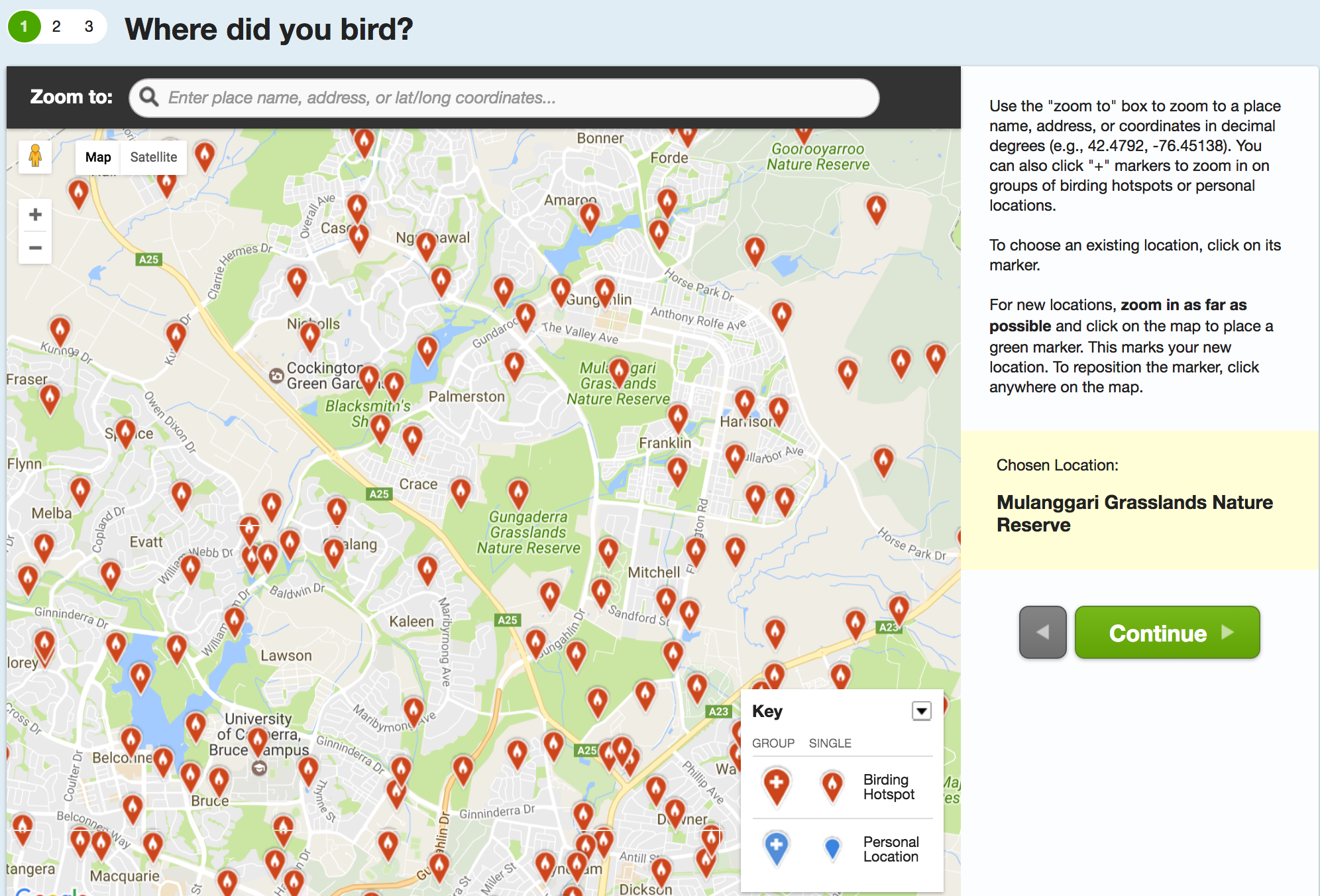The image size is (1320, 896).
Task: Go to step 2 in progress indicator
Action: 56,27
